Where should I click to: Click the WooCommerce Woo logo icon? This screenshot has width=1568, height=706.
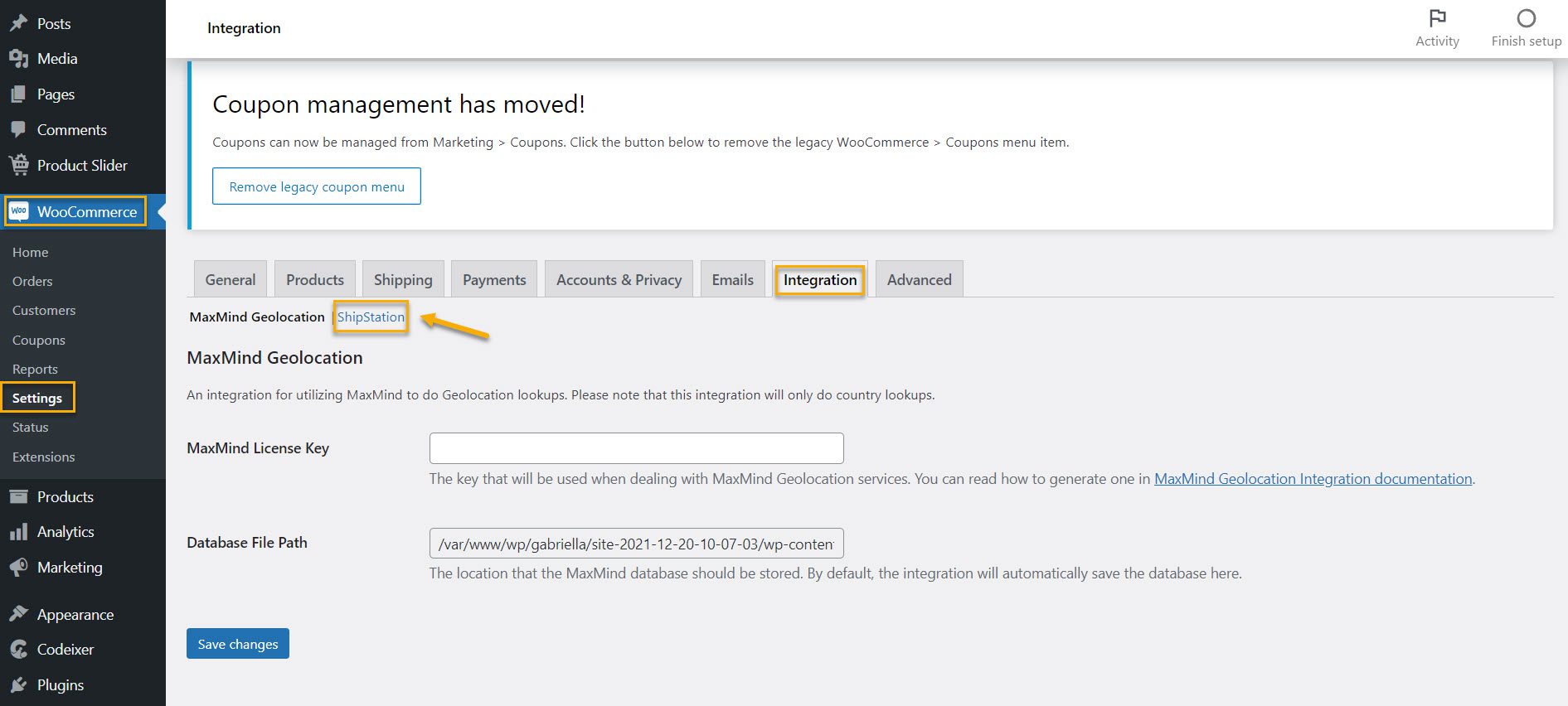19,211
